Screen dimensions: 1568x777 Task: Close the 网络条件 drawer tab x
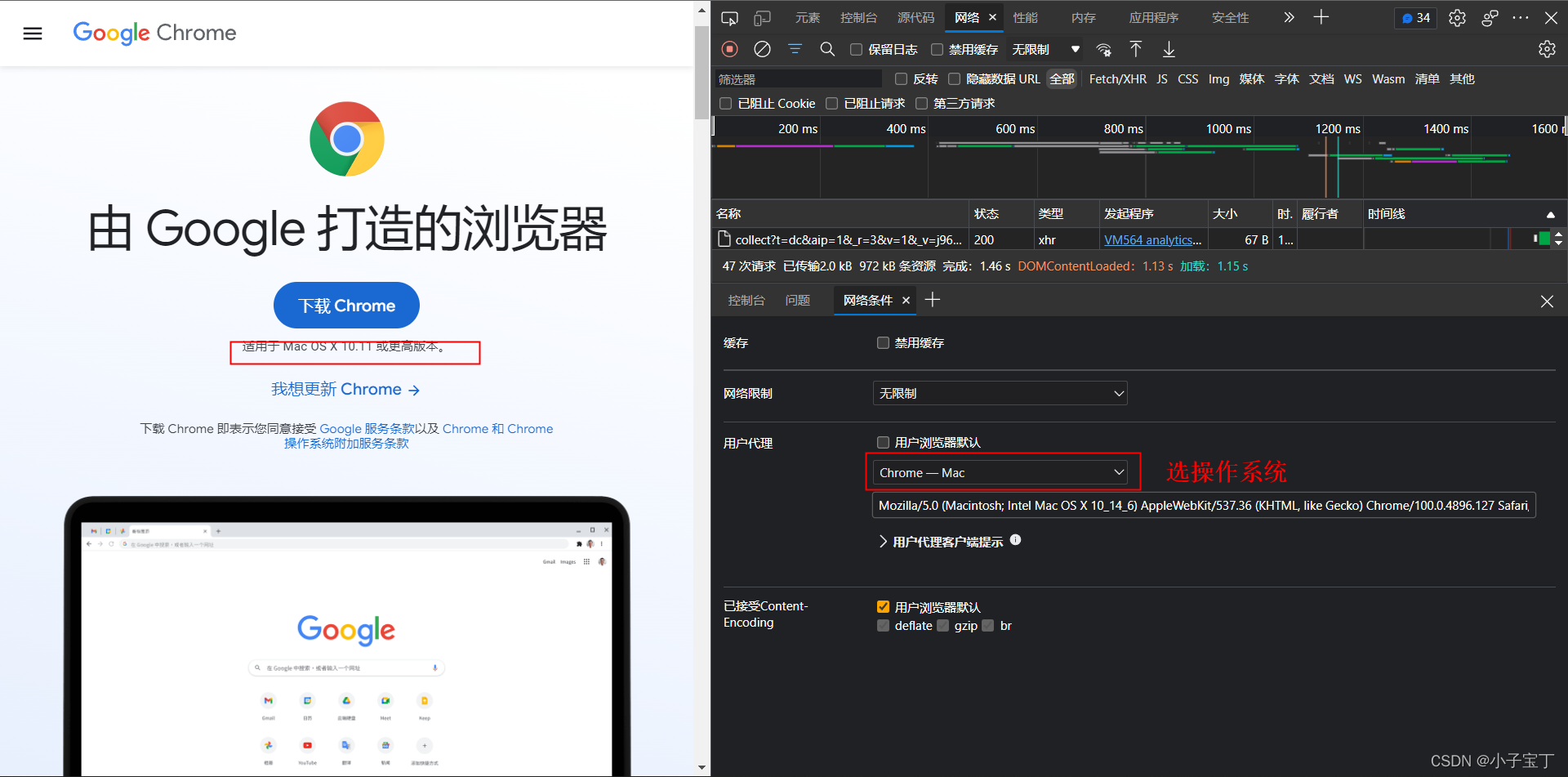pos(906,301)
